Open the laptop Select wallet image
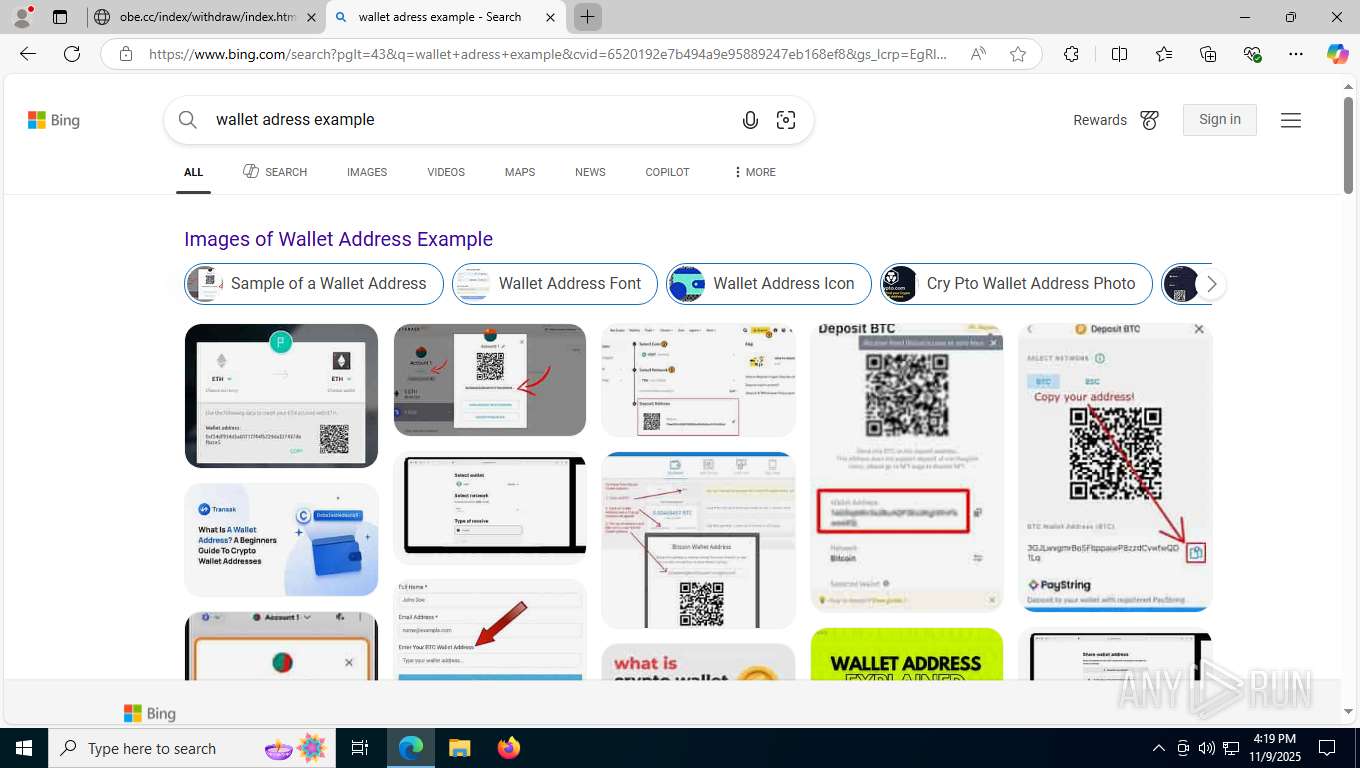This screenshot has height=768, width=1360. coord(489,508)
